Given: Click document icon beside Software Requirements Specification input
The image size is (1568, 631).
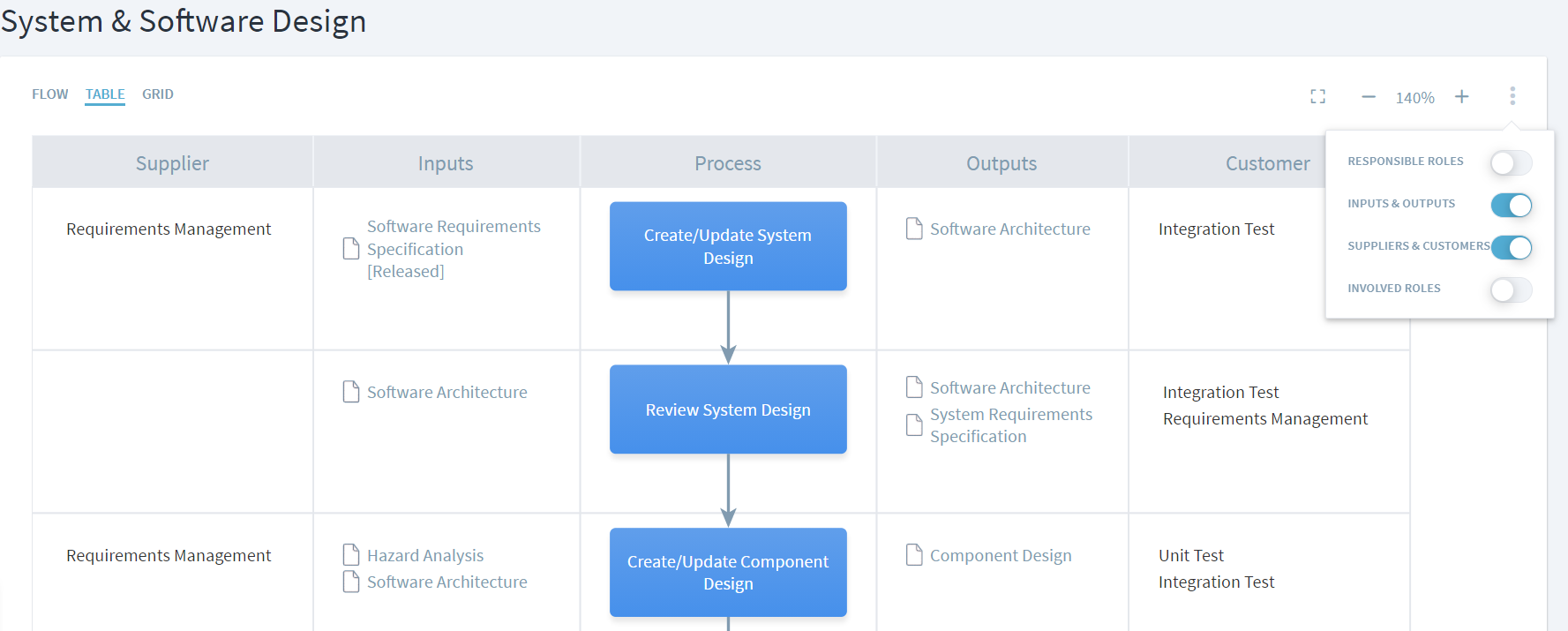Looking at the screenshot, I should [351, 249].
